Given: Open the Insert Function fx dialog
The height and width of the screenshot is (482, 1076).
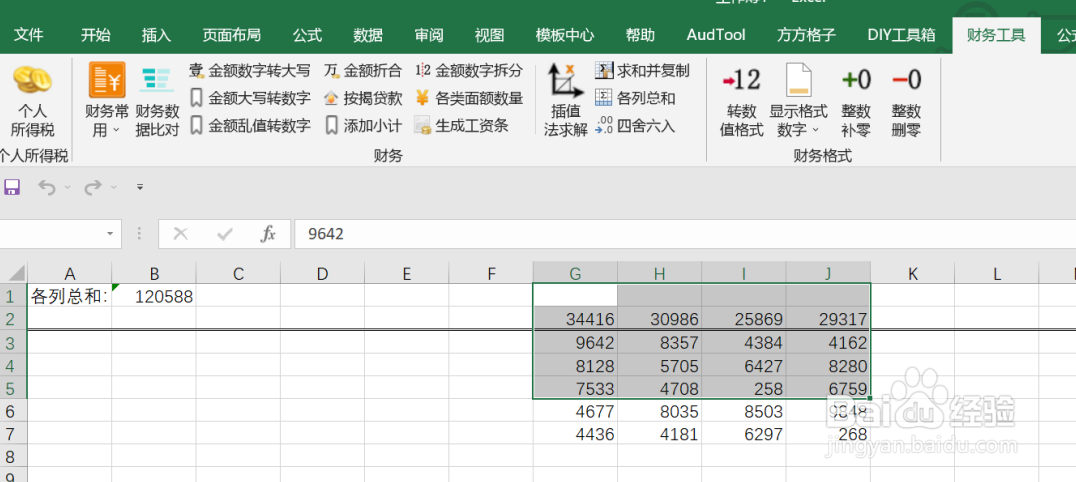Looking at the screenshot, I should [268, 234].
